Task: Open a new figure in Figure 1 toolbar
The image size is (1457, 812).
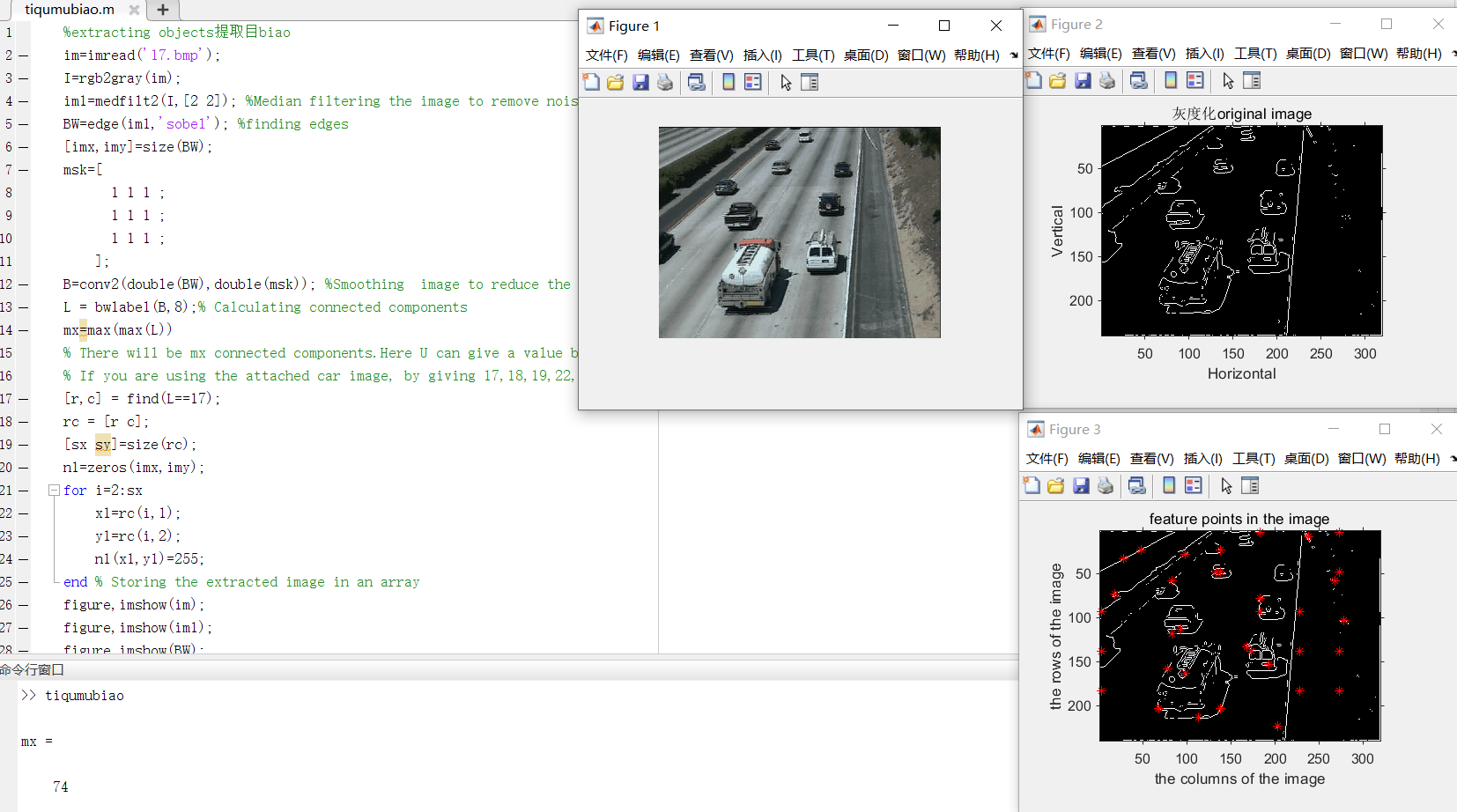Action: pos(592,82)
